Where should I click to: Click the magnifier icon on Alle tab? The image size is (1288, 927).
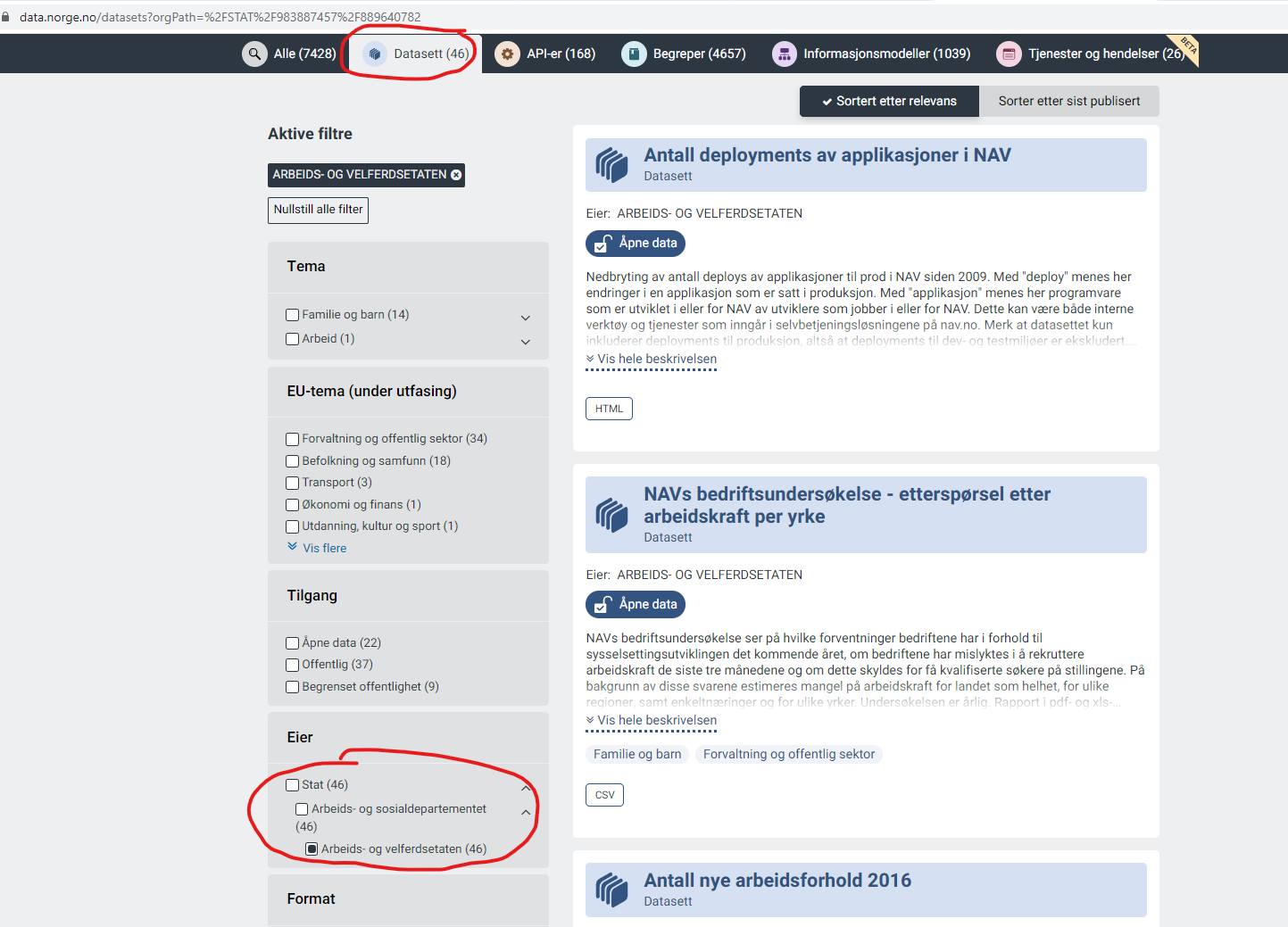(x=253, y=54)
